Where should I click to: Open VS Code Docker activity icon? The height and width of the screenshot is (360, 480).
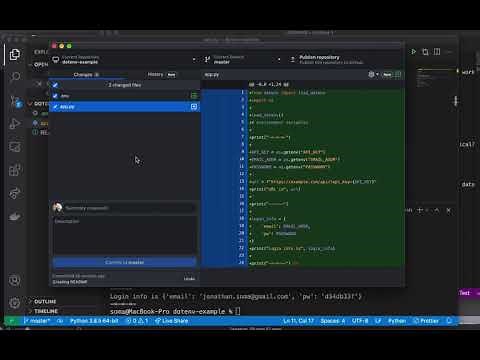click(x=15, y=217)
